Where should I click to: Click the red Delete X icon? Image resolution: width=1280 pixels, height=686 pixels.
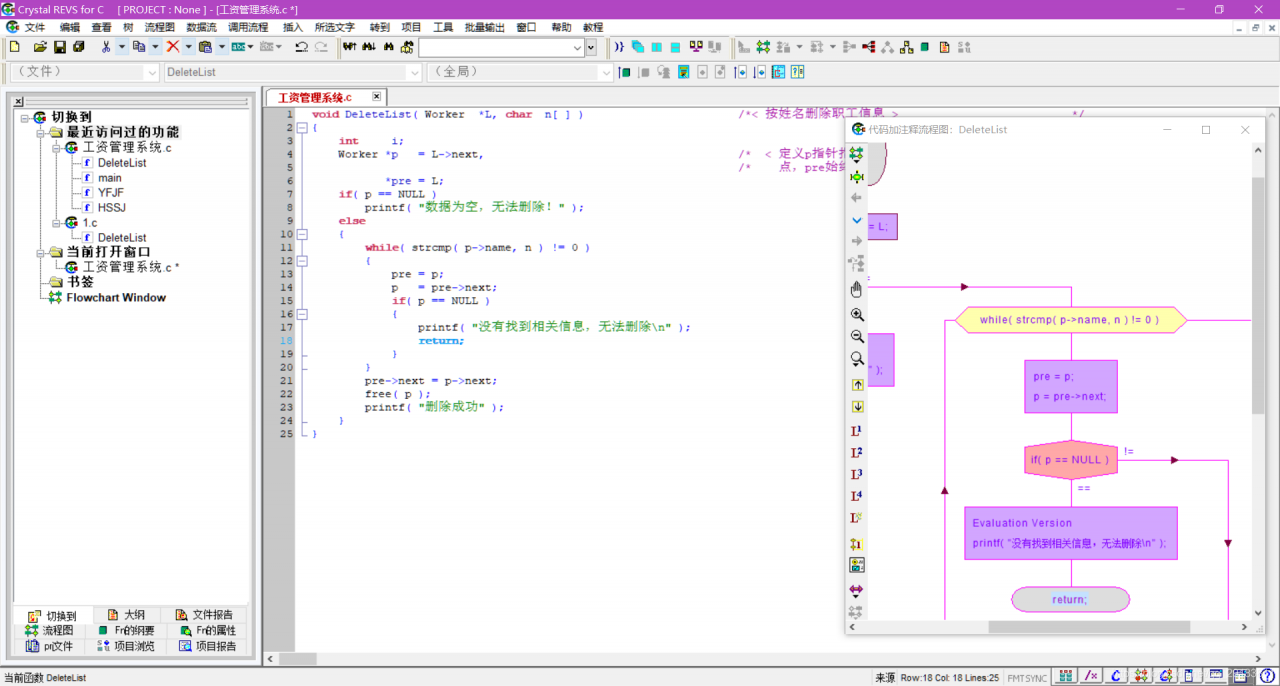click(173, 47)
